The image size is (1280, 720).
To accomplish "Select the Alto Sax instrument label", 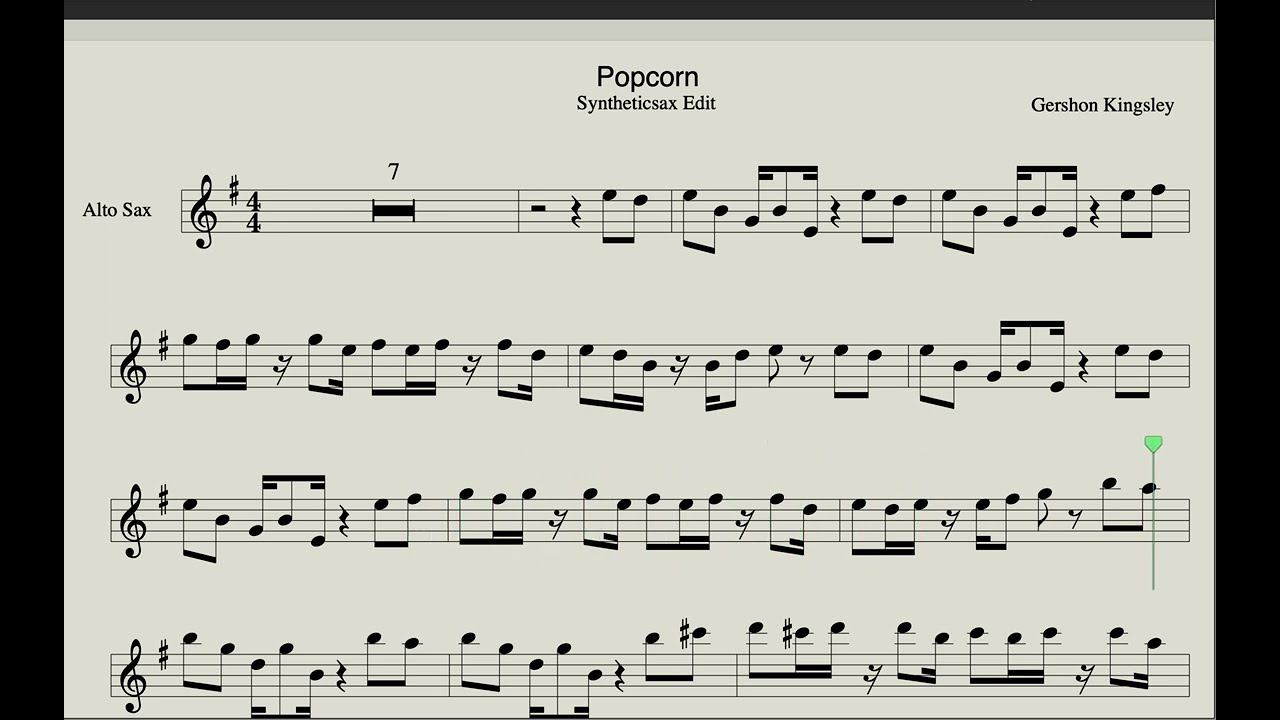I will point(117,210).
